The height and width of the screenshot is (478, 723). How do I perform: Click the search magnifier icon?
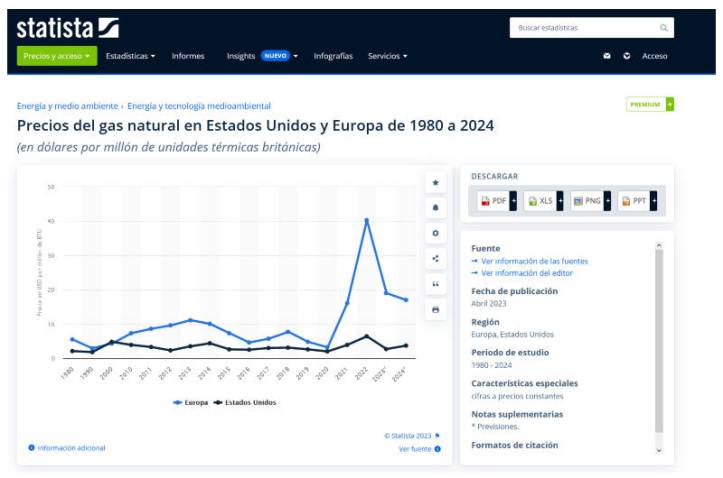click(664, 28)
